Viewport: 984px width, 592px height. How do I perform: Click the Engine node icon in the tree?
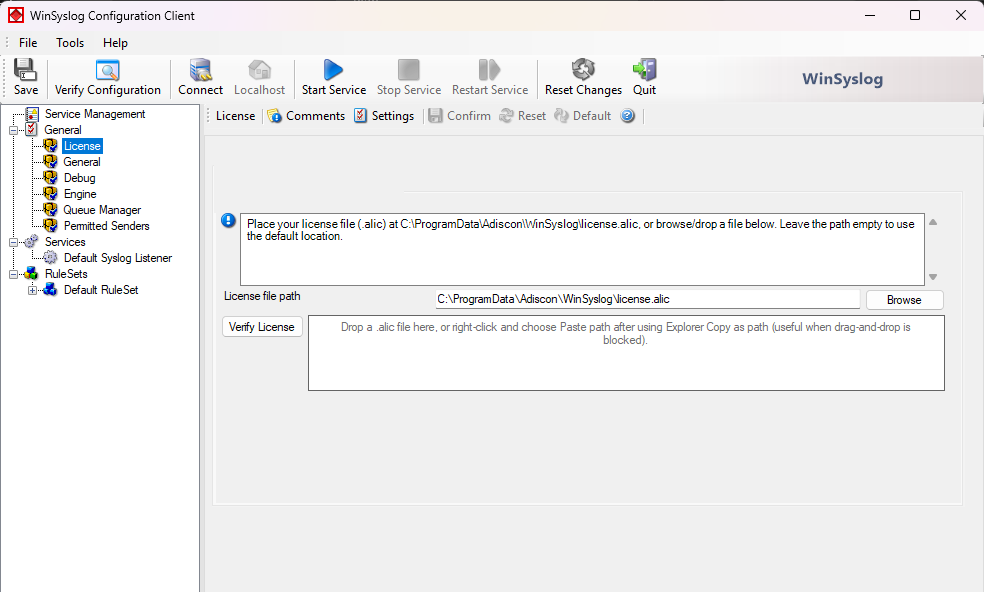(x=50, y=193)
